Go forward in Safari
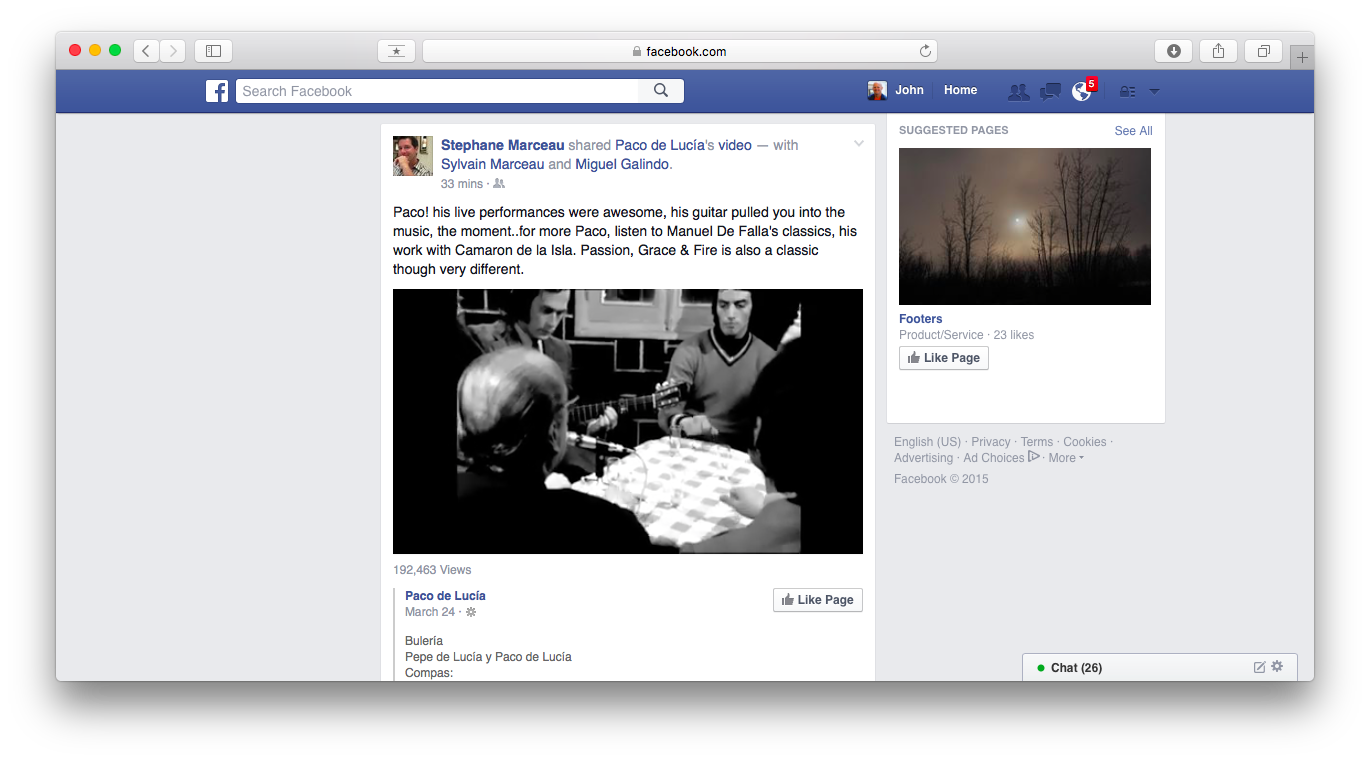The image size is (1370, 761). [x=173, y=51]
